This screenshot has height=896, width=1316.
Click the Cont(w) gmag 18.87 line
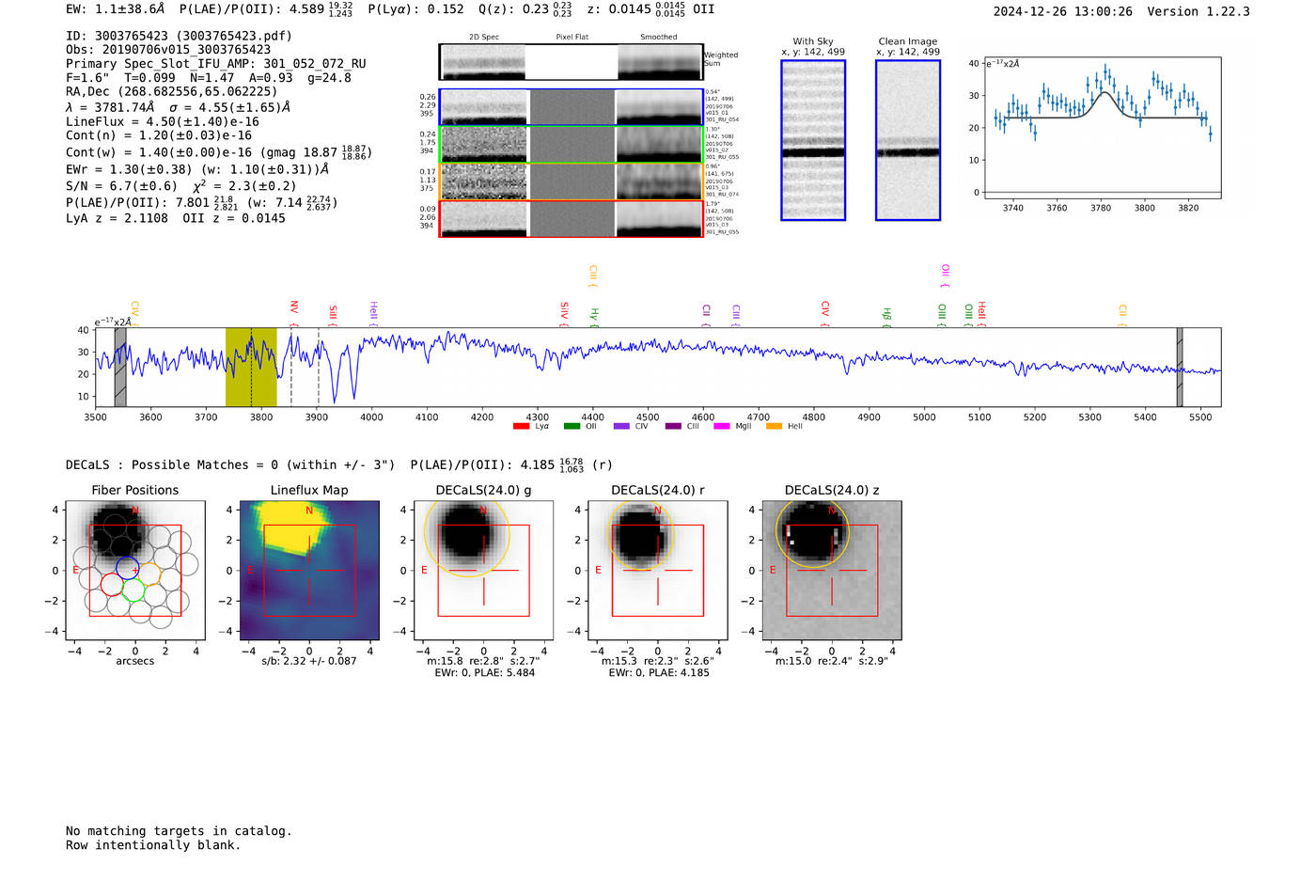click(219, 152)
